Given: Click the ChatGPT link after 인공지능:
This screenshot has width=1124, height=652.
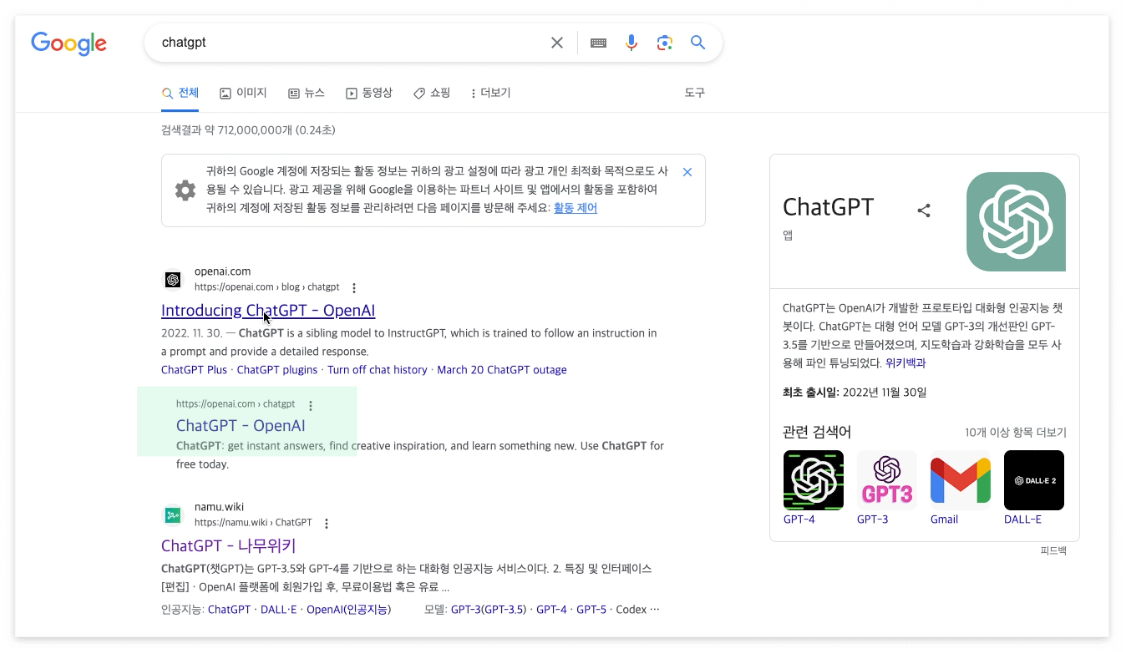Looking at the screenshot, I should pyautogui.click(x=229, y=610).
